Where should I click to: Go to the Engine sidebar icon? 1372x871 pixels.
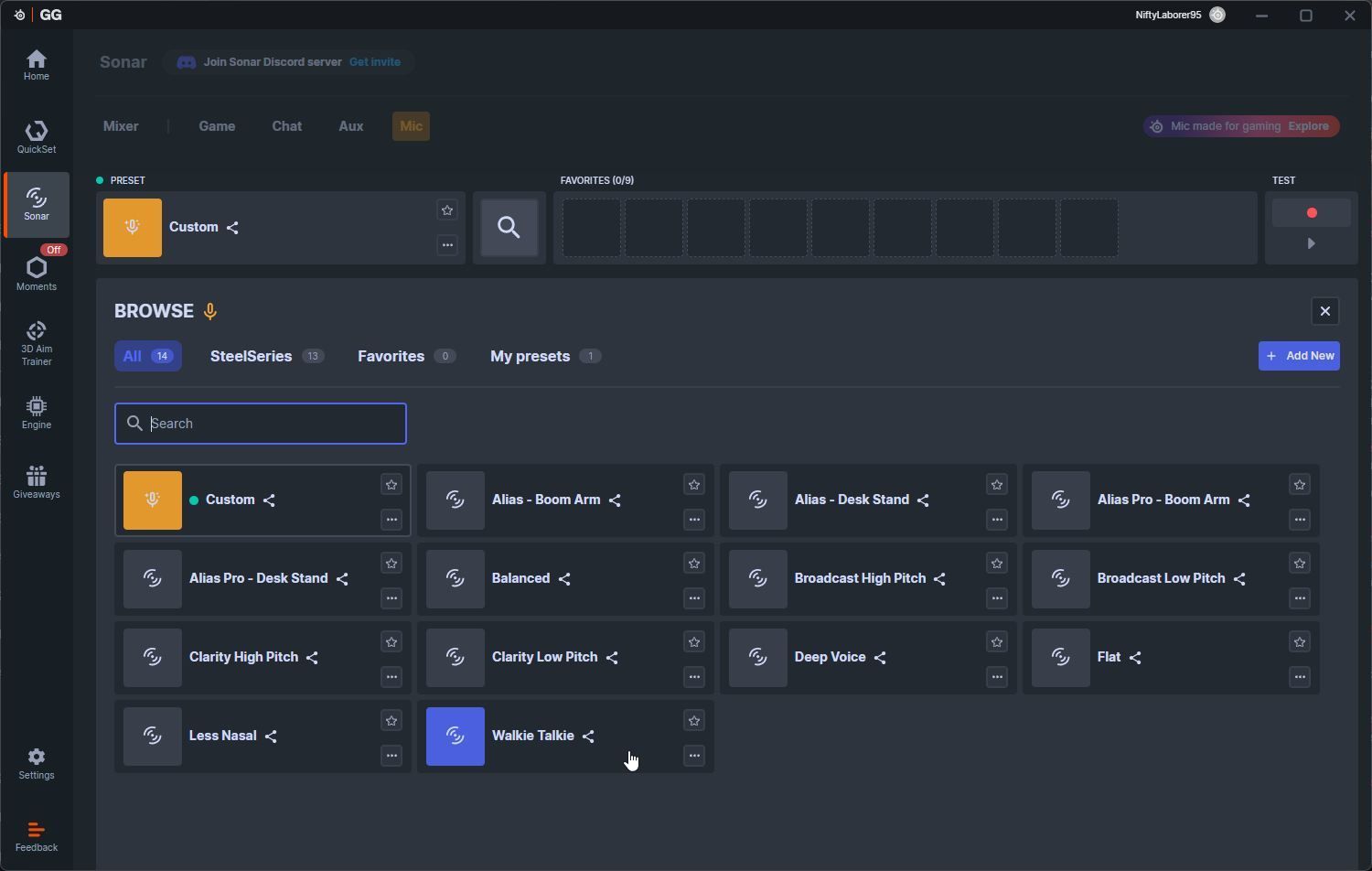click(37, 412)
